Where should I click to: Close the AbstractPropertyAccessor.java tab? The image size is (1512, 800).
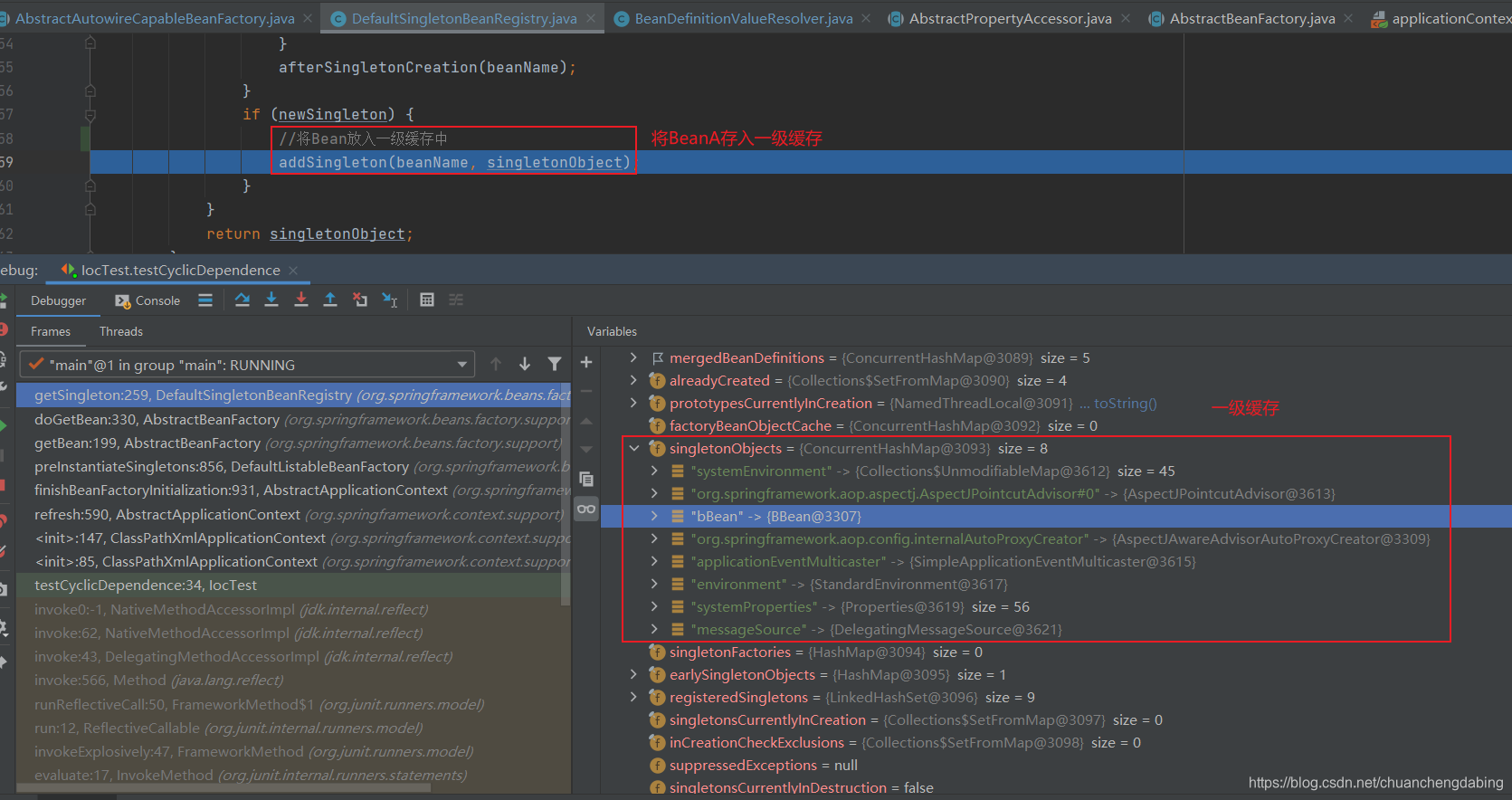pos(1126,18)
